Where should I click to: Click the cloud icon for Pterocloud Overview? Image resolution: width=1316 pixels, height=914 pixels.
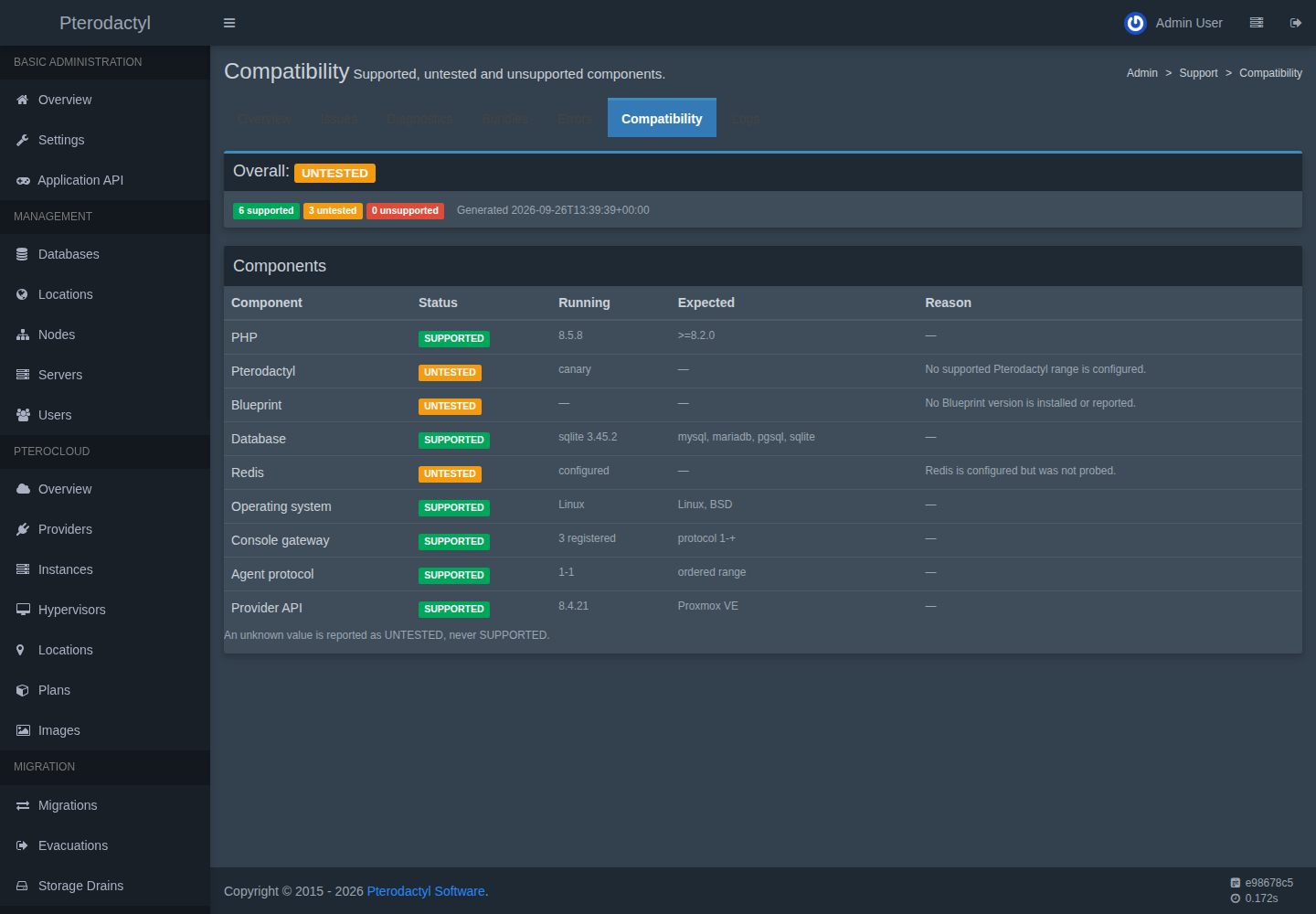click(x=23, y=489)
